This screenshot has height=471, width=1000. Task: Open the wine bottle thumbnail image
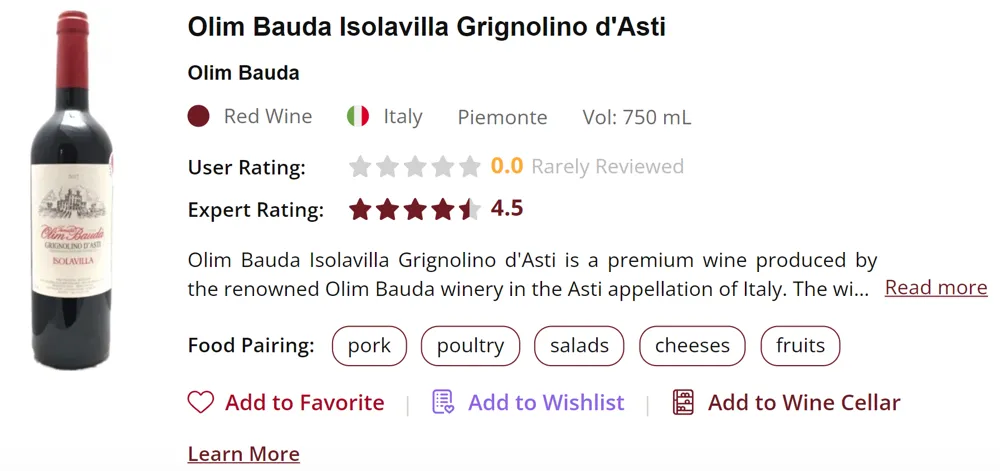[72, 190]
